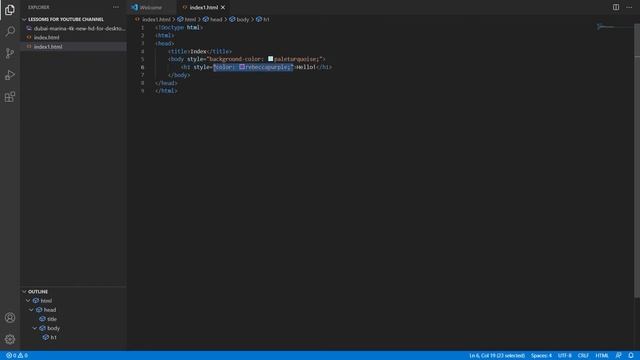Click the html breadcrumb segment
This screenshot has height=360, width=640.
[x=190, y=19]
